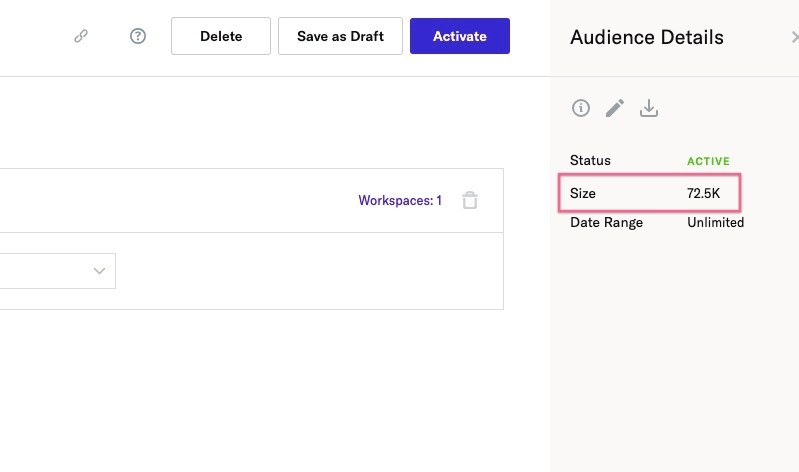Activate the audience with Activate button

click(x=460, y=36)
